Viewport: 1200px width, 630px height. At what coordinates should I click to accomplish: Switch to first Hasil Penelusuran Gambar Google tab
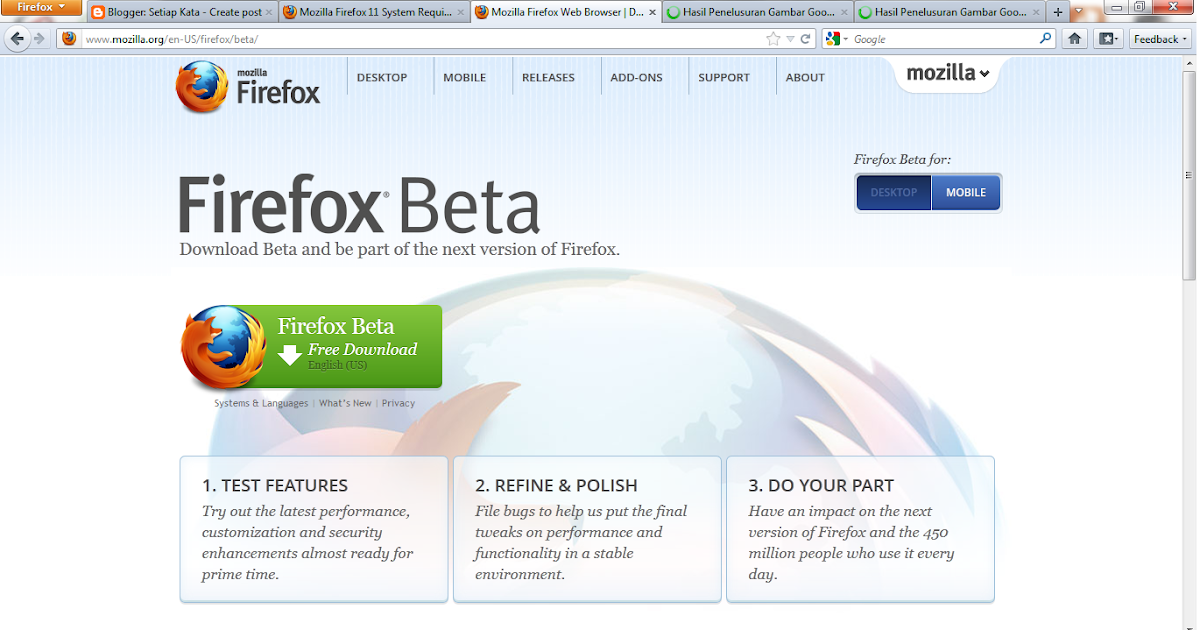[756, 12]
